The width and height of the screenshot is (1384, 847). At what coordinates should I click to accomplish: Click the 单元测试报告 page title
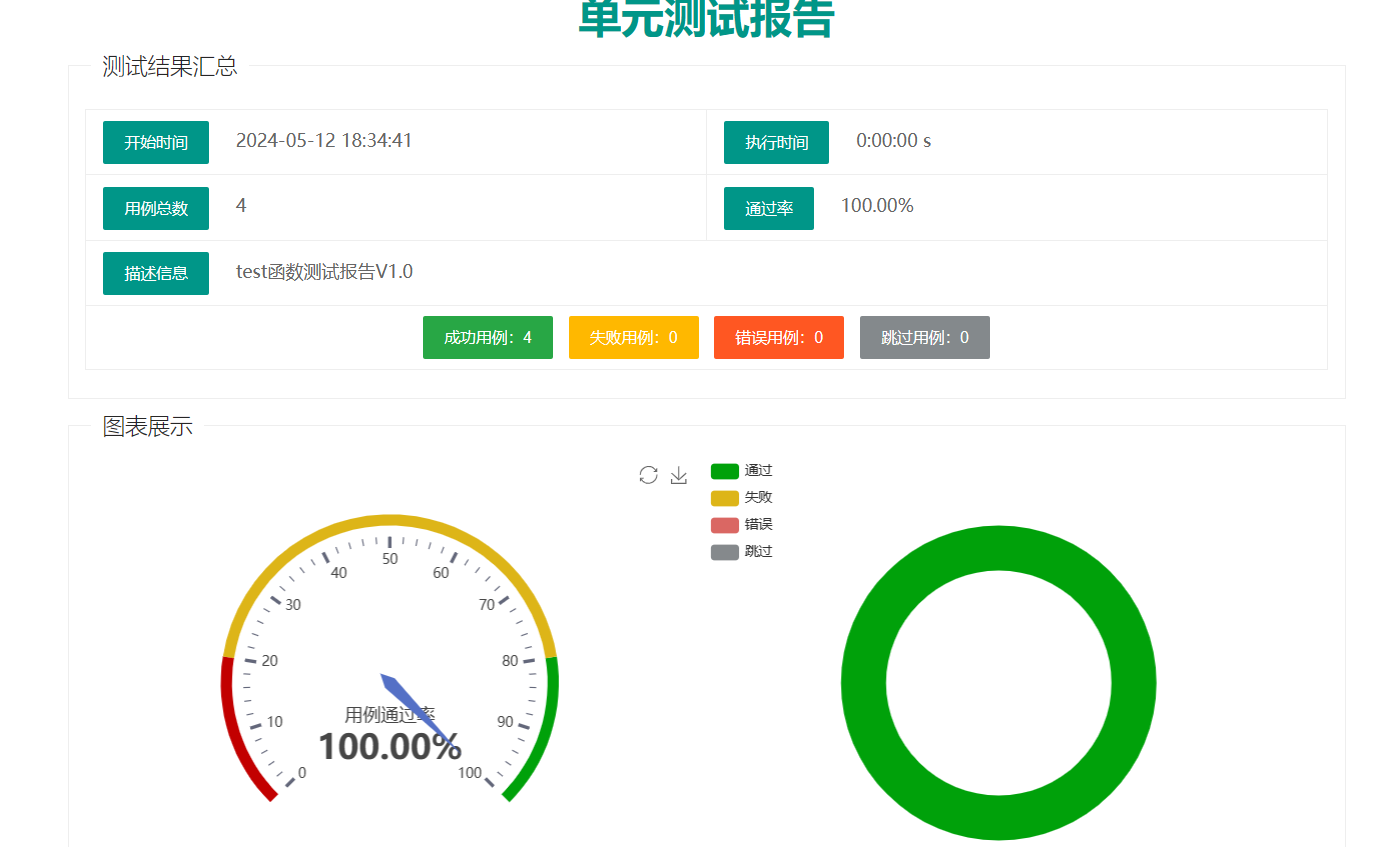pos(706,17)
